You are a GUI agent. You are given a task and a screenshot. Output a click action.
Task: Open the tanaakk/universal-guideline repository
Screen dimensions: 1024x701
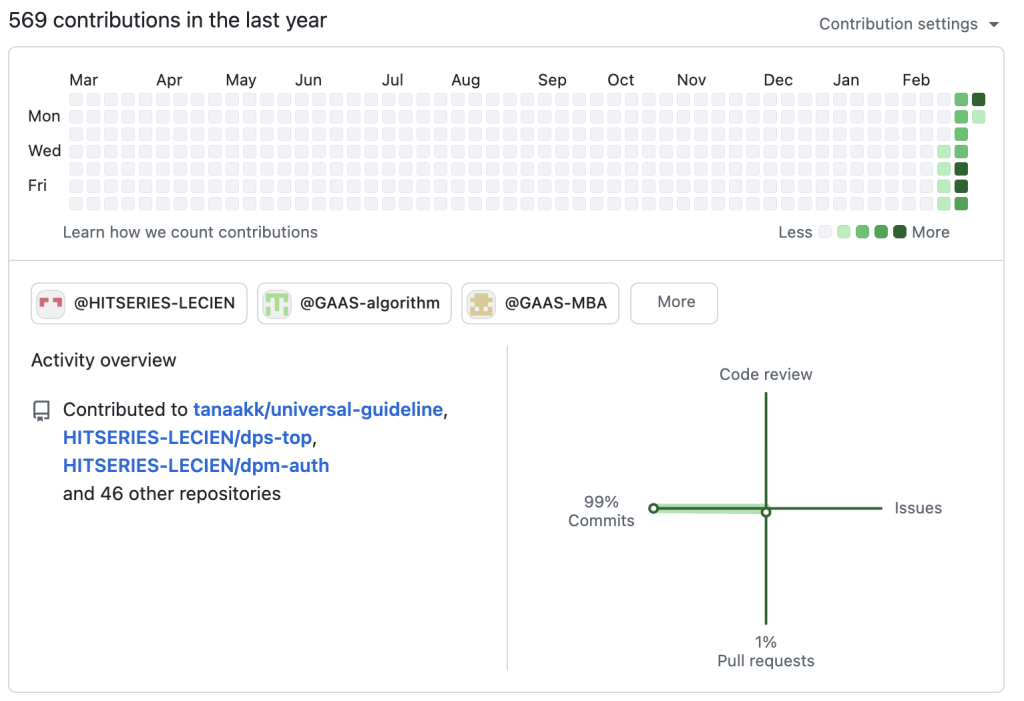point(317,410)
